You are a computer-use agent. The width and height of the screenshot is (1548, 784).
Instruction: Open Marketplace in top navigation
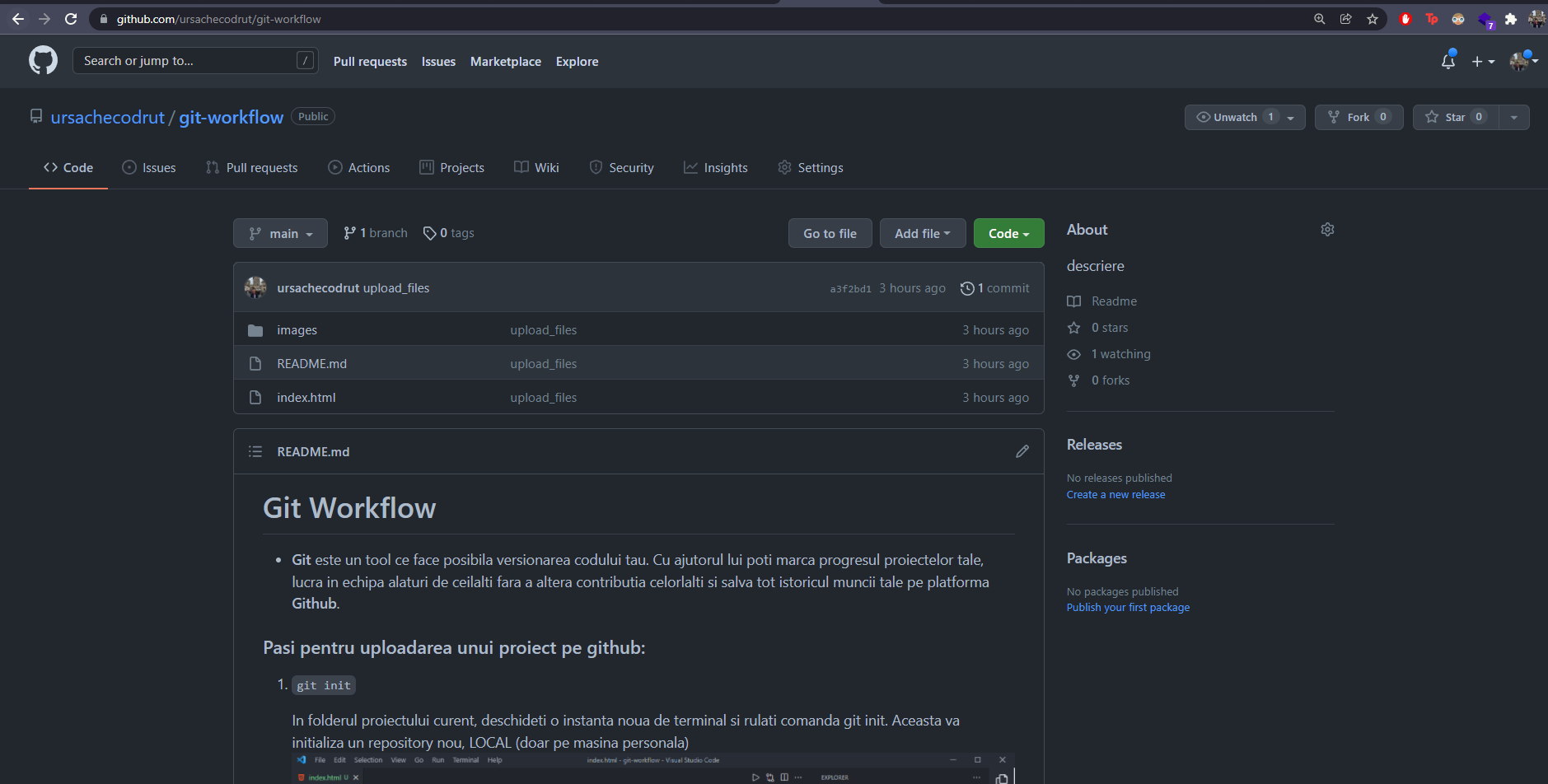506,62
